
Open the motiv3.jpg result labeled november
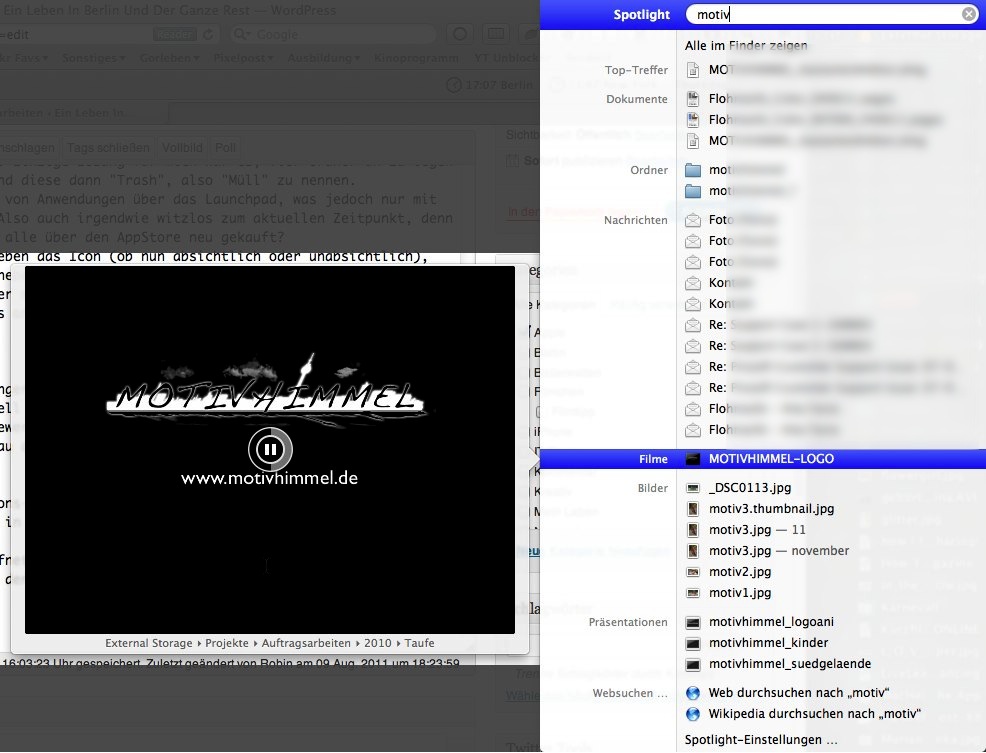pos(778,551)
